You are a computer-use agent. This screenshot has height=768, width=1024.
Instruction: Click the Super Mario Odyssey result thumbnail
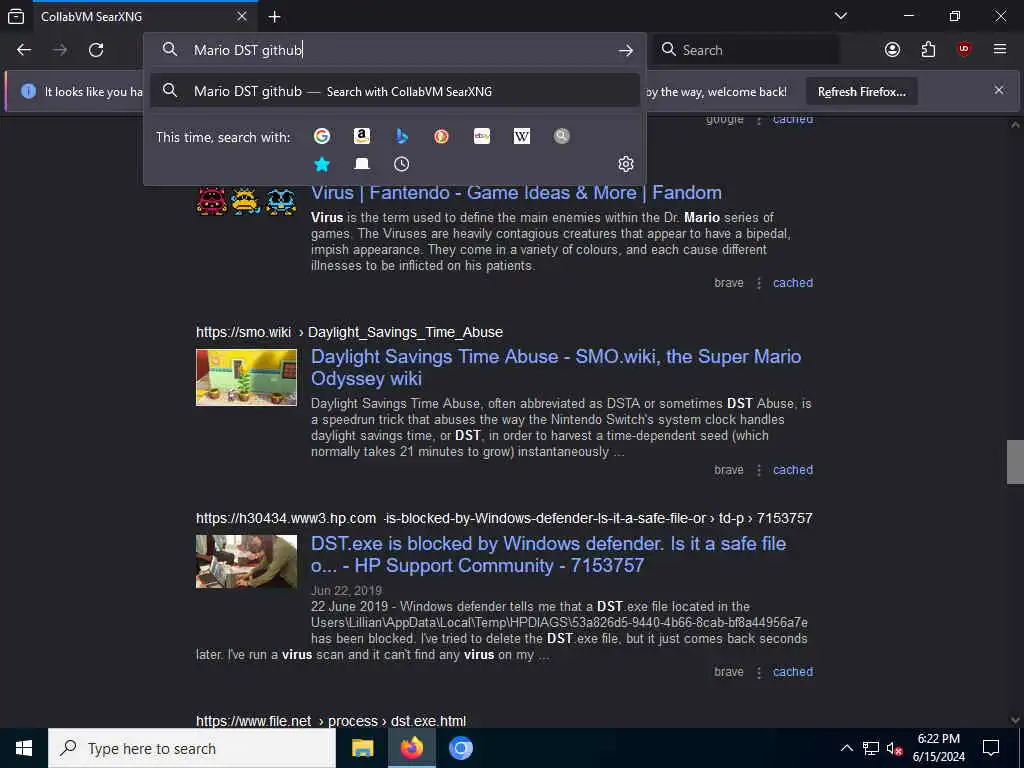246,377
